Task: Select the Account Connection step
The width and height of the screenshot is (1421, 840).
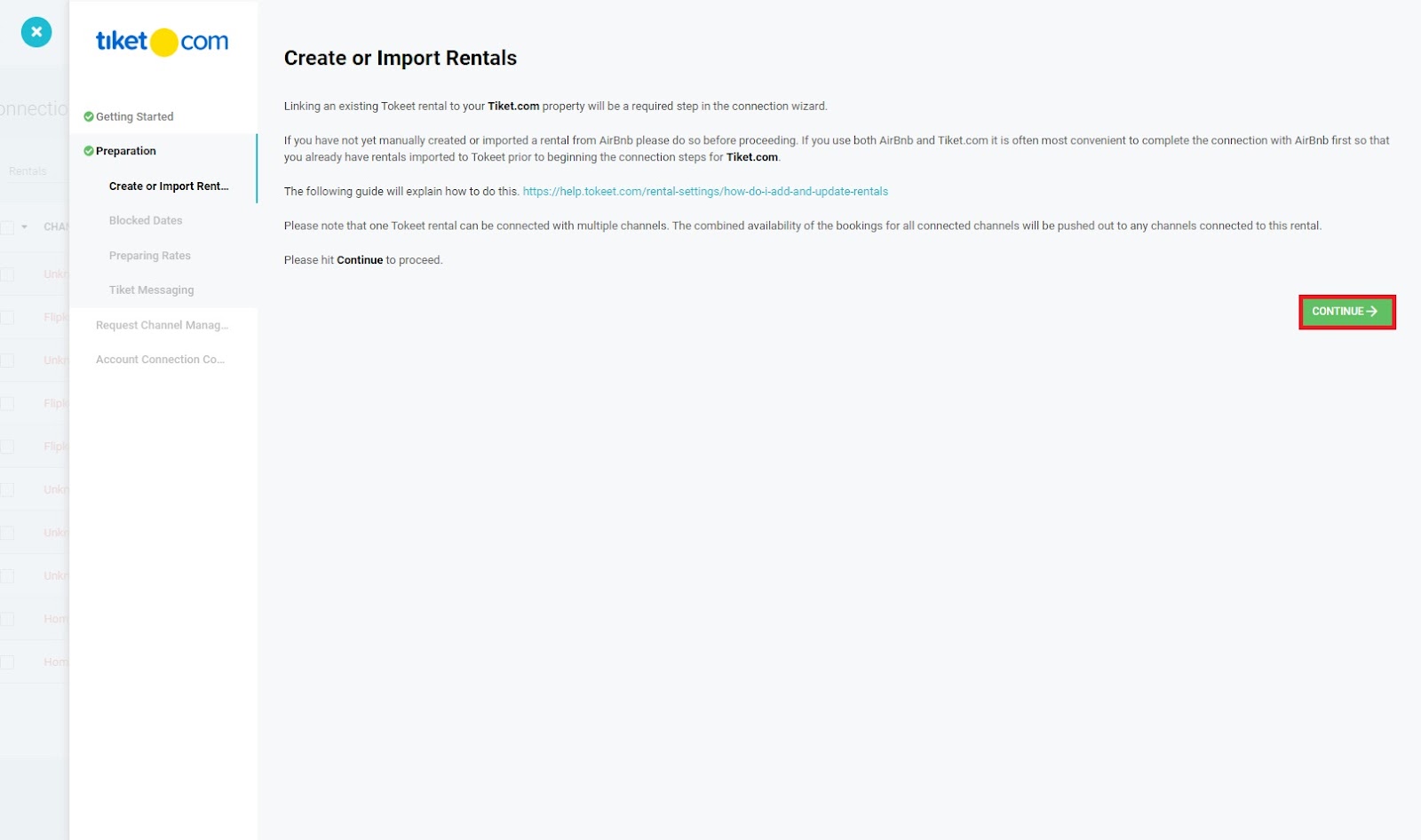Action: tap(161, 360)
